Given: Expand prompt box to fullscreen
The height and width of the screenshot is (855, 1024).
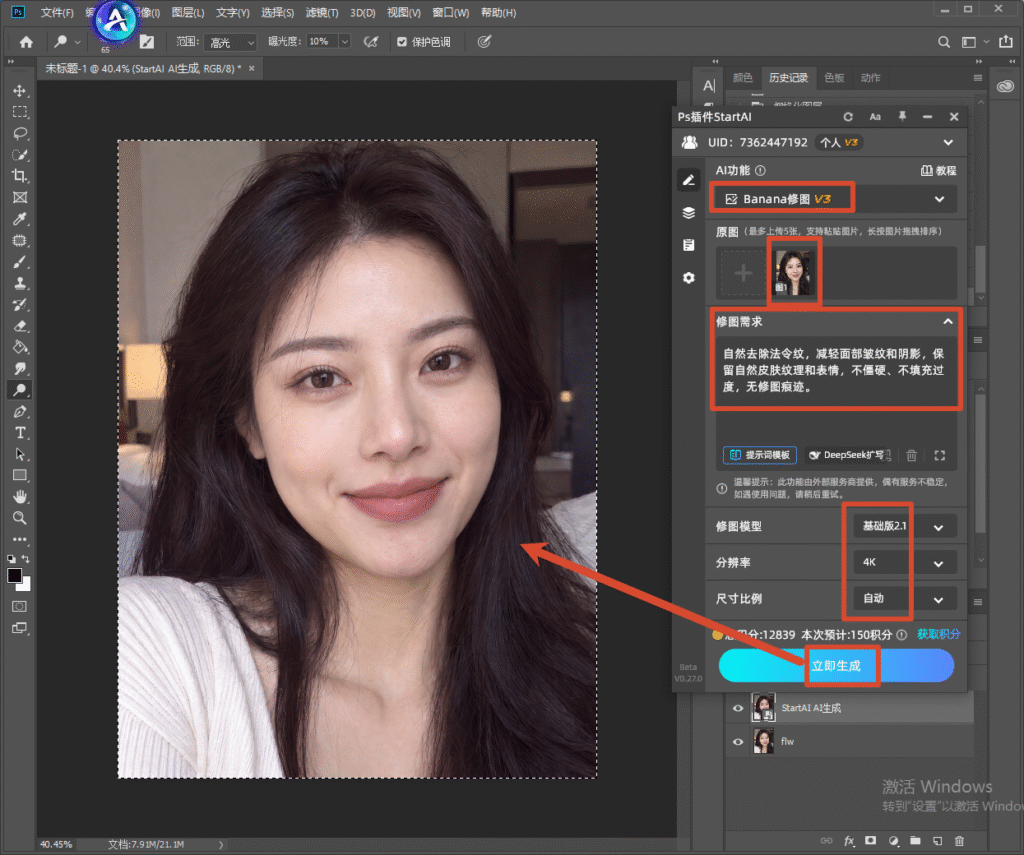Looking at the screenshot, I should click(940, 455).
